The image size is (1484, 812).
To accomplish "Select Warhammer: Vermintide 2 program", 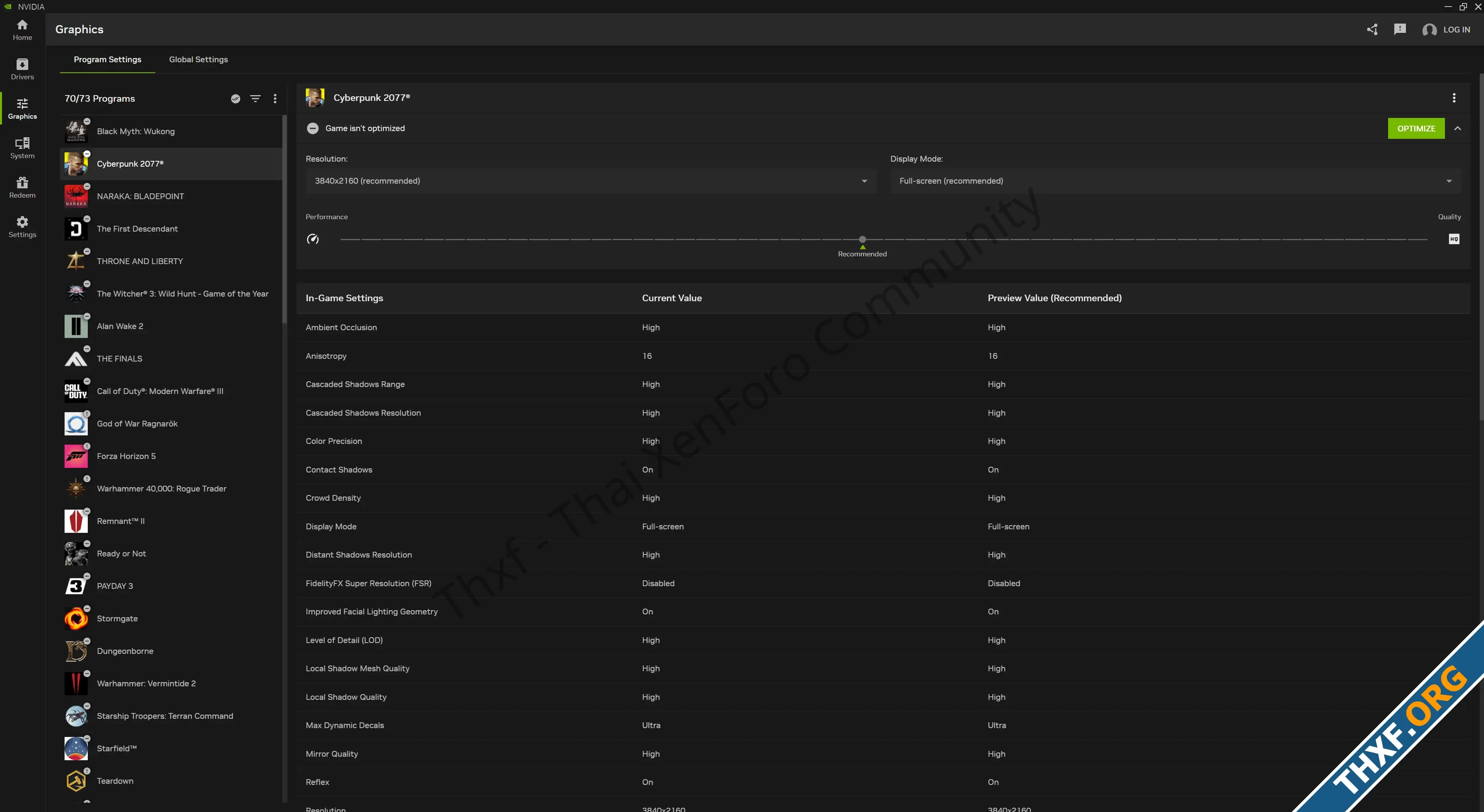I will point(171,684).
